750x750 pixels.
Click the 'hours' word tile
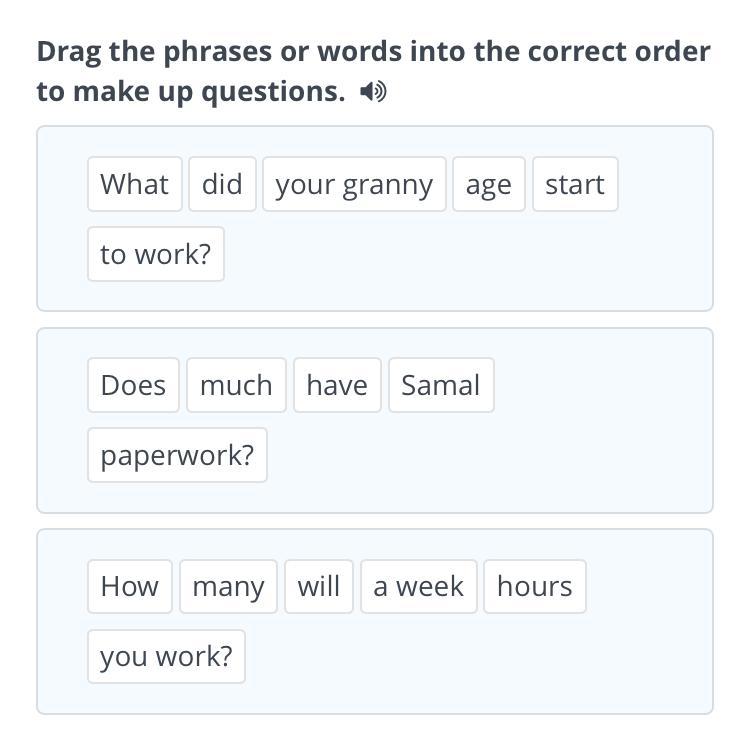[x=535, y=586]
